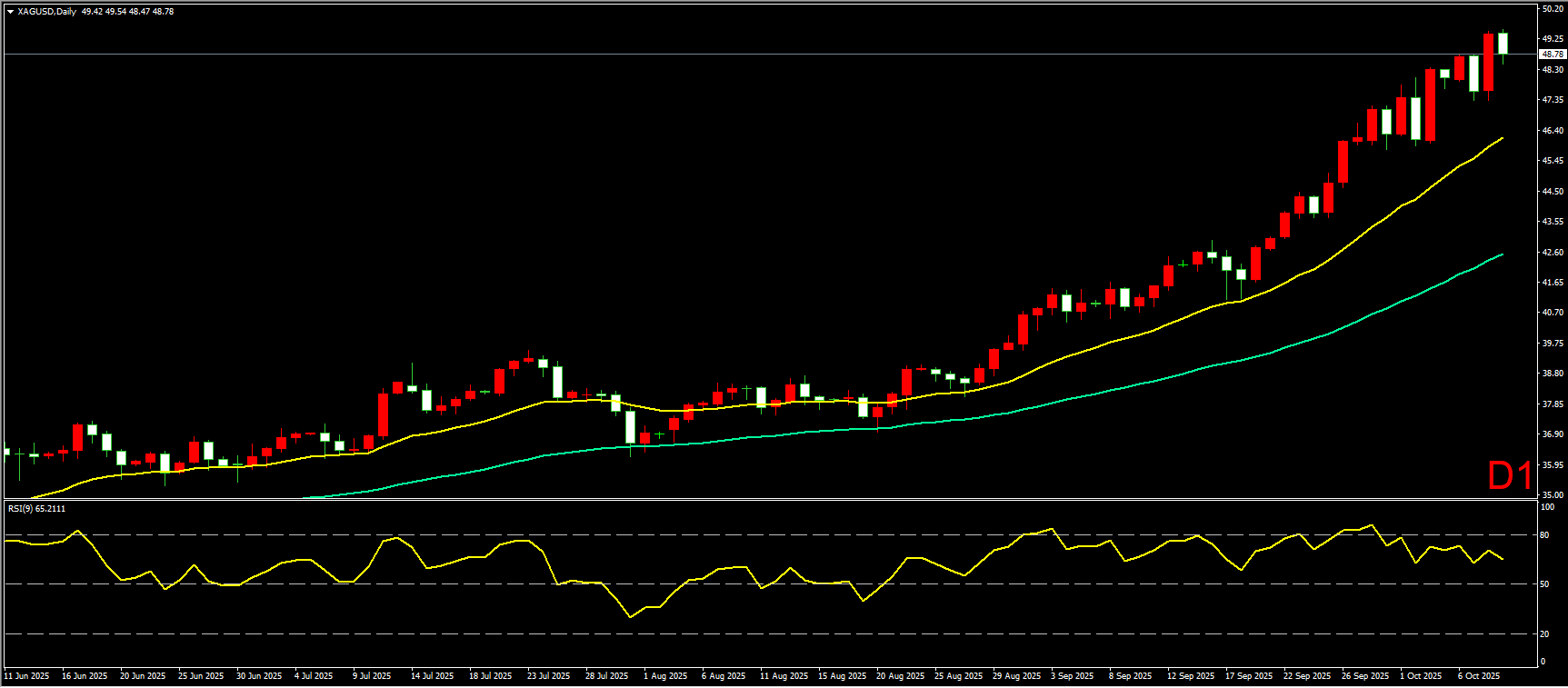
Task: Select the 3 Sep 2025 date label
Action: 1073,676
